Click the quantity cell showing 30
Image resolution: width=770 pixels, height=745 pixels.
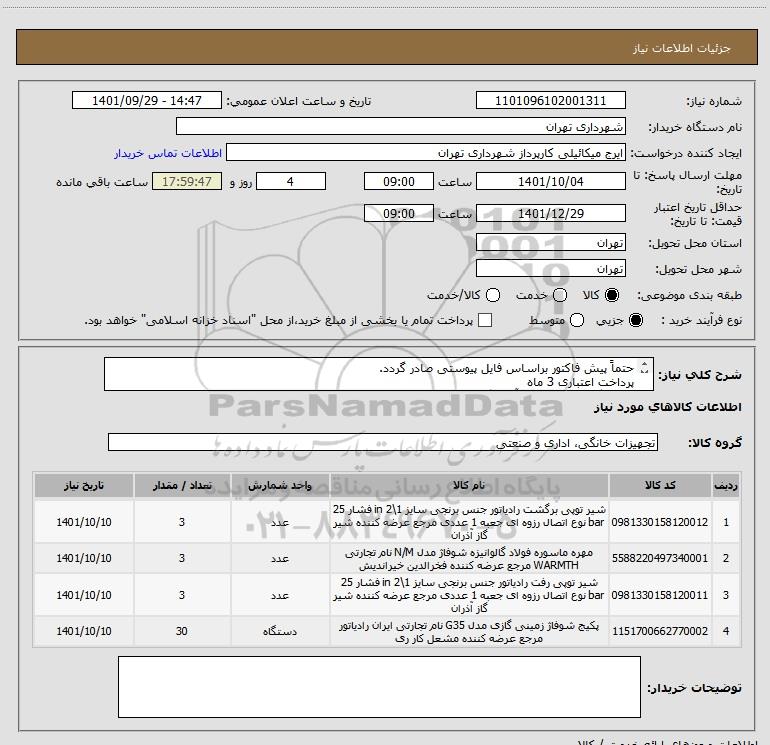[182, 631]
